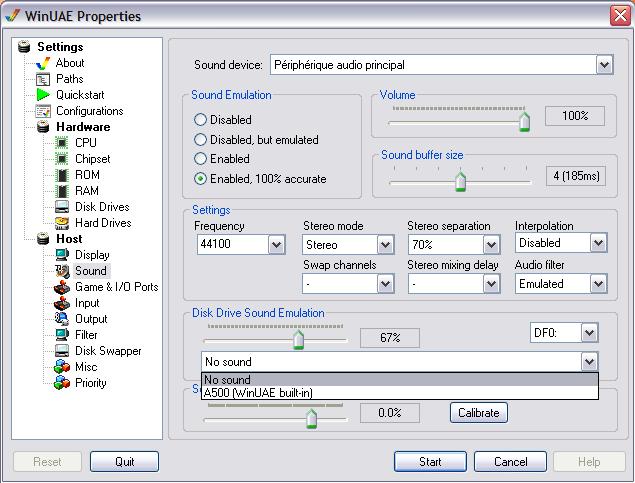Click the Output icon in tree
The width and height of the screenshot is (635, 483).
62,319
